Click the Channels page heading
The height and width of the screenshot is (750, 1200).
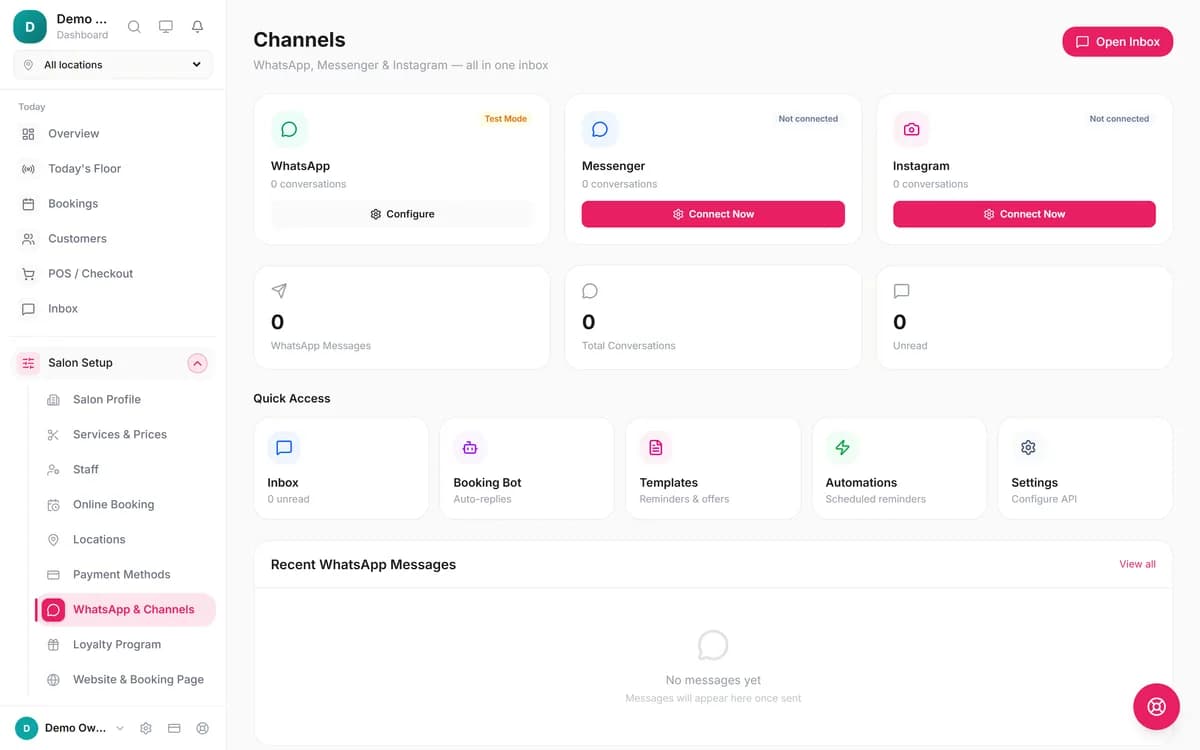(x=299, y=40)
